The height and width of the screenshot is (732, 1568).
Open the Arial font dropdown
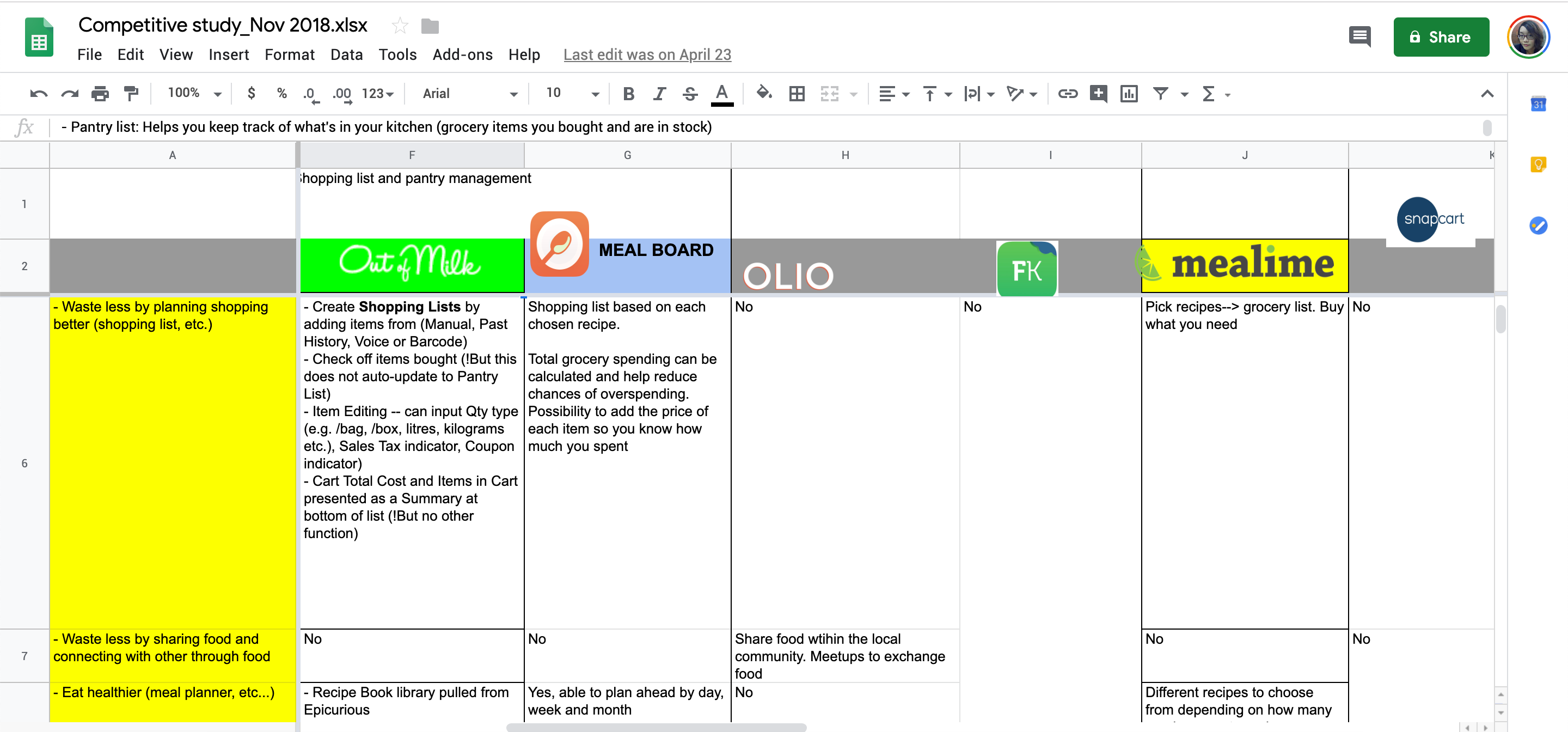pyautogui.click(x=470, y=94)
